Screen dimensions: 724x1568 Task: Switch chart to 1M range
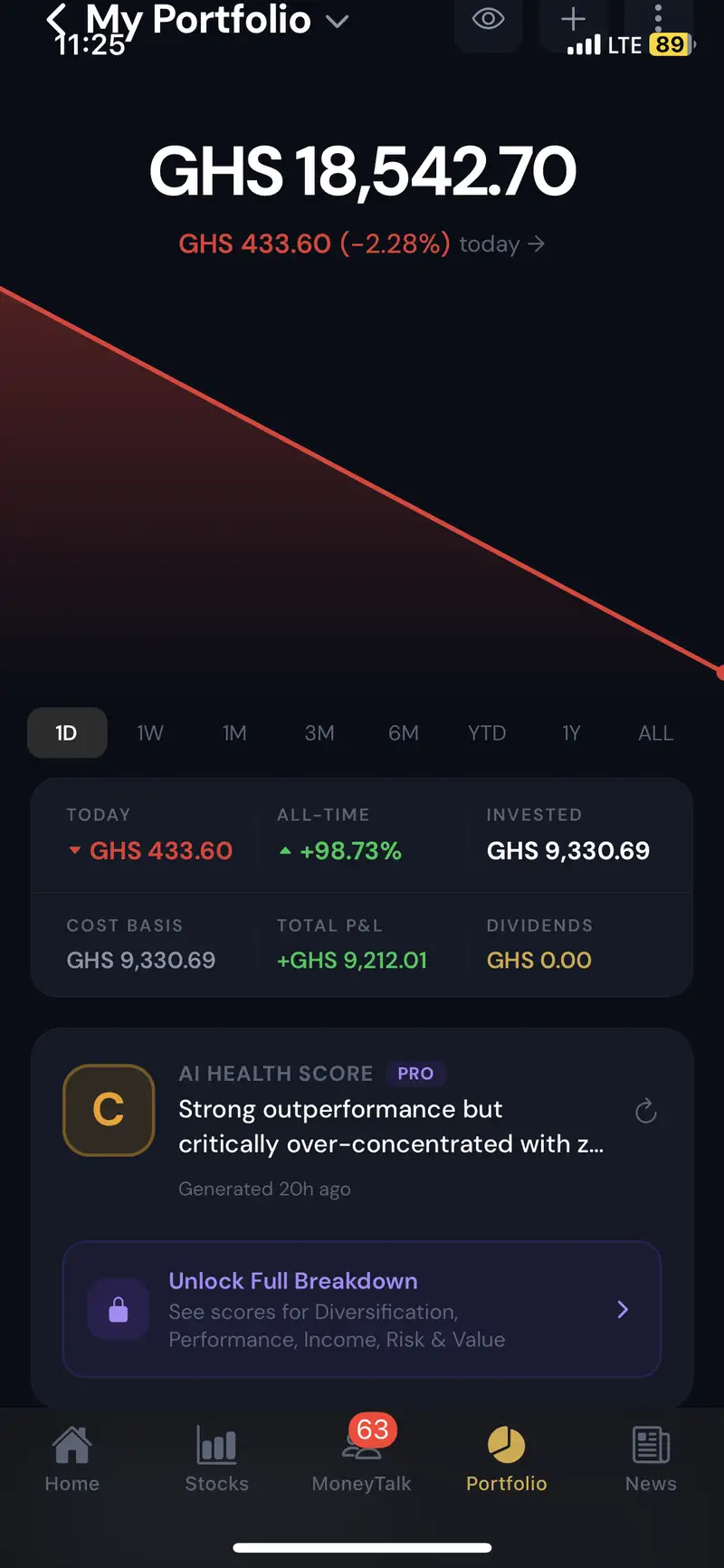tap(234, 733)
